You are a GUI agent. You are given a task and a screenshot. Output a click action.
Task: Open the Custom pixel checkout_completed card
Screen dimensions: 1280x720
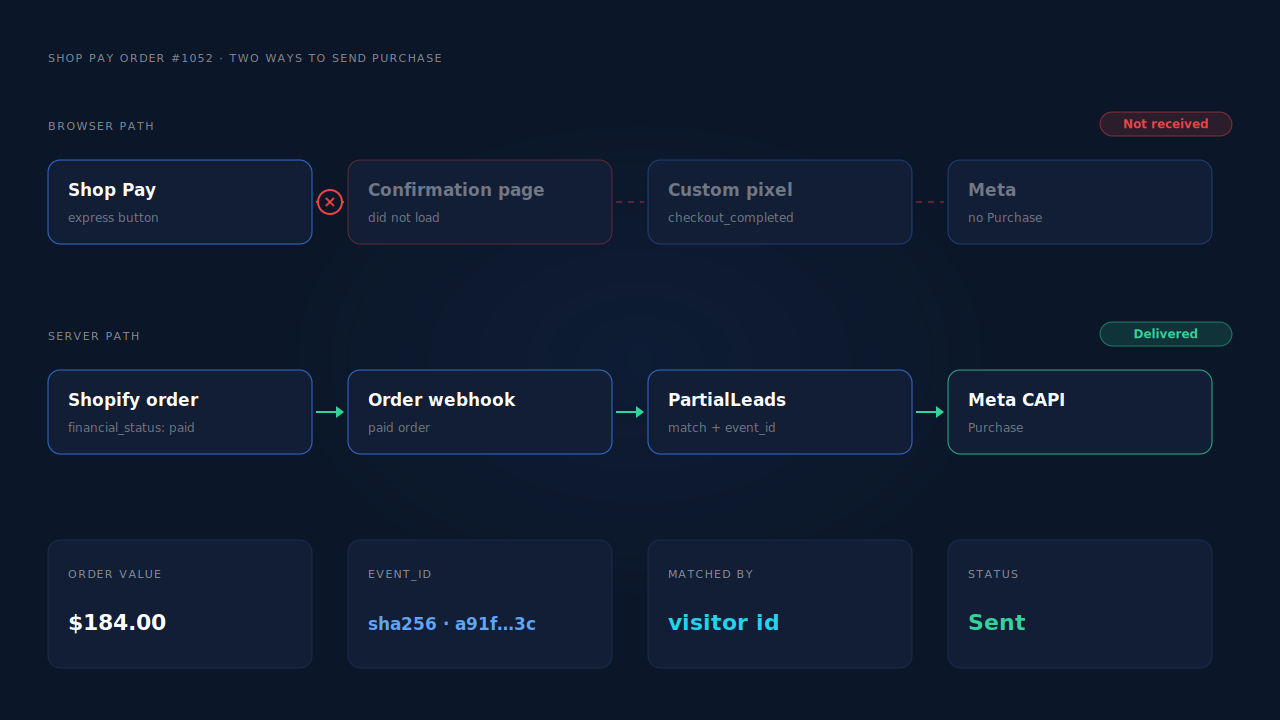pos(780,202)
